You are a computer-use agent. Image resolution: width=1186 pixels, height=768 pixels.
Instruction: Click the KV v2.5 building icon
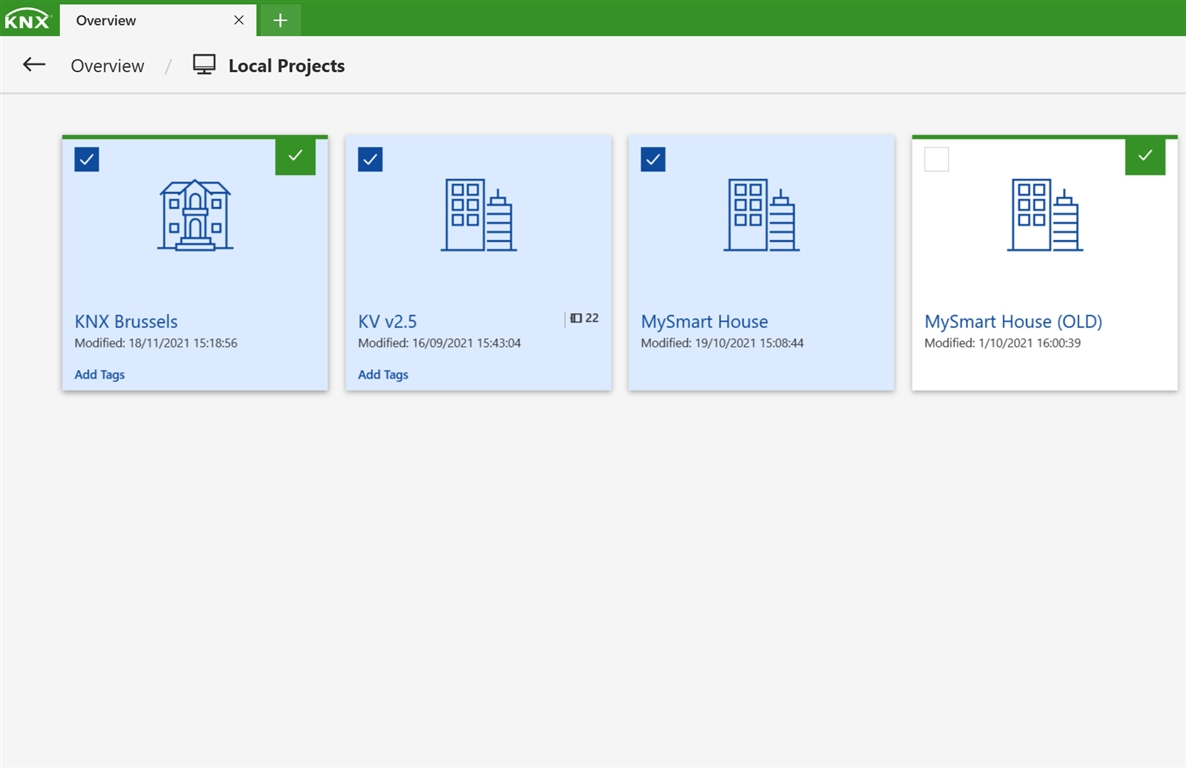coord(479,215)
